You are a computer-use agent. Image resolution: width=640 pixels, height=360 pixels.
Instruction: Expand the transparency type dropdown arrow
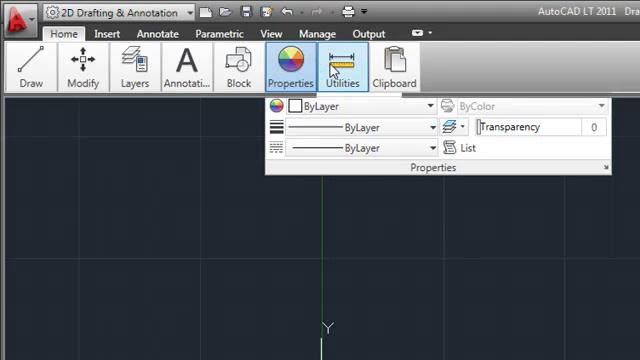point(462,127)
